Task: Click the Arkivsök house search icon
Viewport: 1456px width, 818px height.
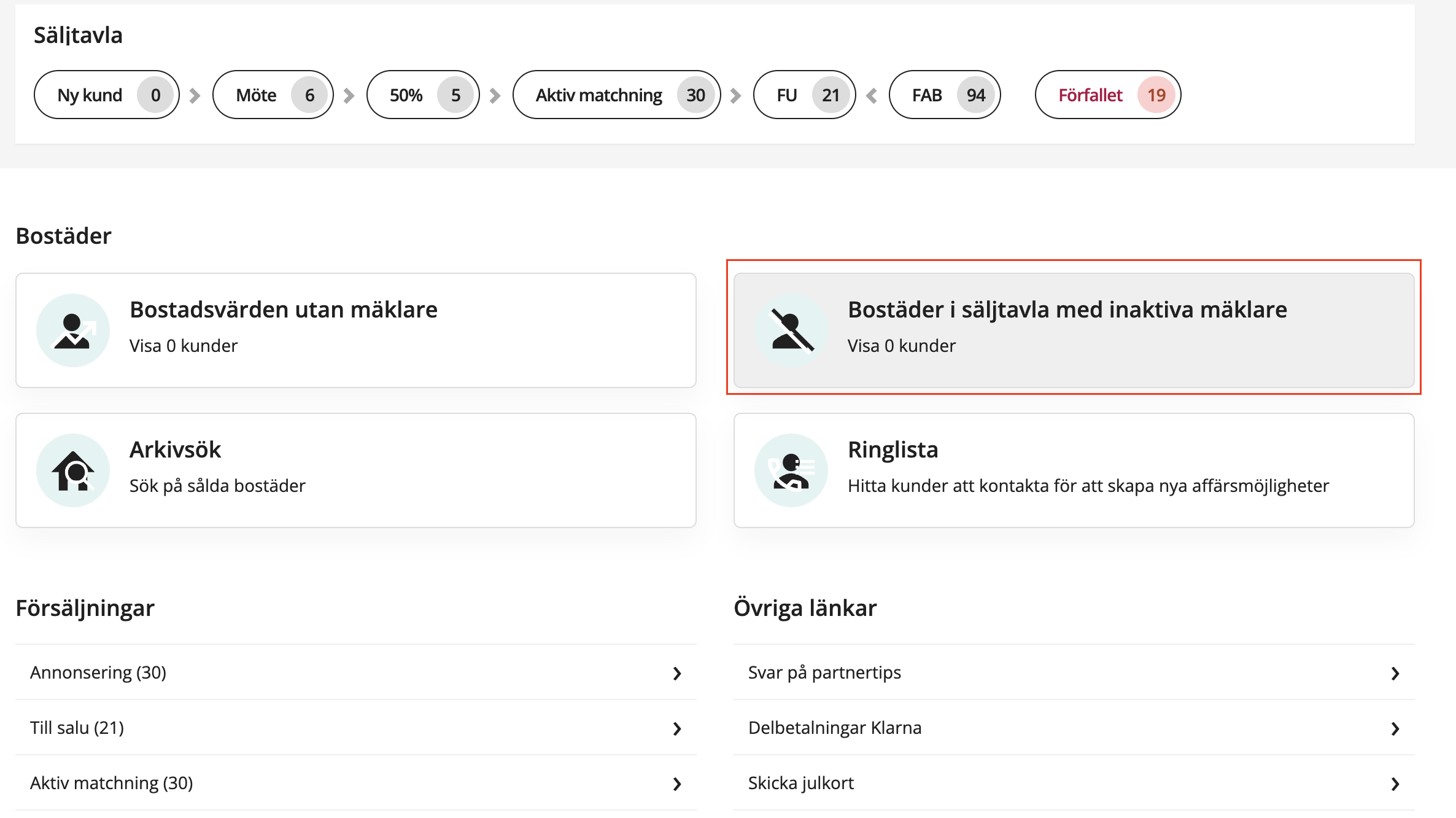Action: tap(73, 470)
